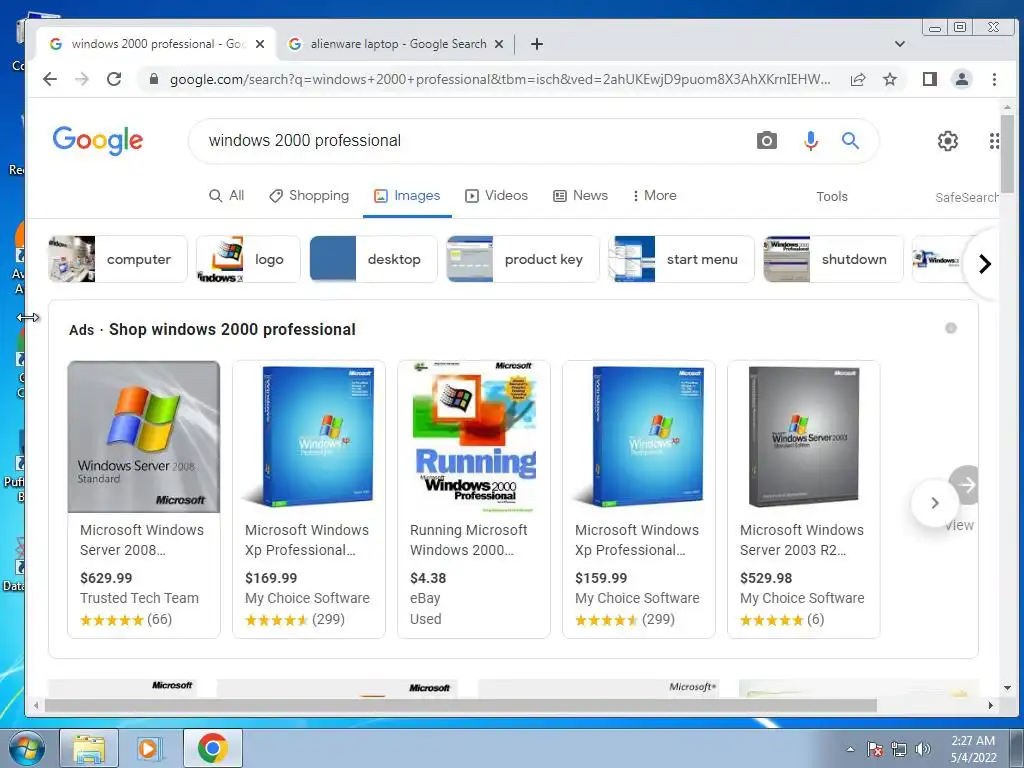
Task: Open the ad info dot in the Ads panel
Action: pyautogui.click(x=951, y=328)
